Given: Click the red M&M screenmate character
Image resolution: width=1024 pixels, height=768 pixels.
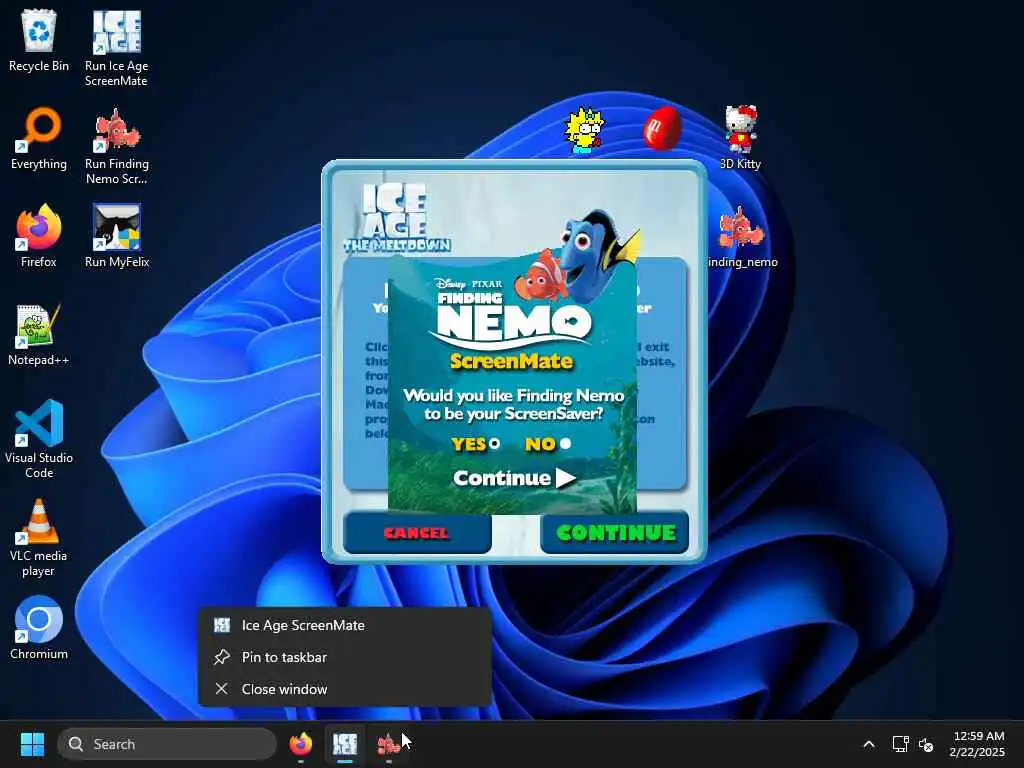Looking at the screenshot, I should point(662,129).
